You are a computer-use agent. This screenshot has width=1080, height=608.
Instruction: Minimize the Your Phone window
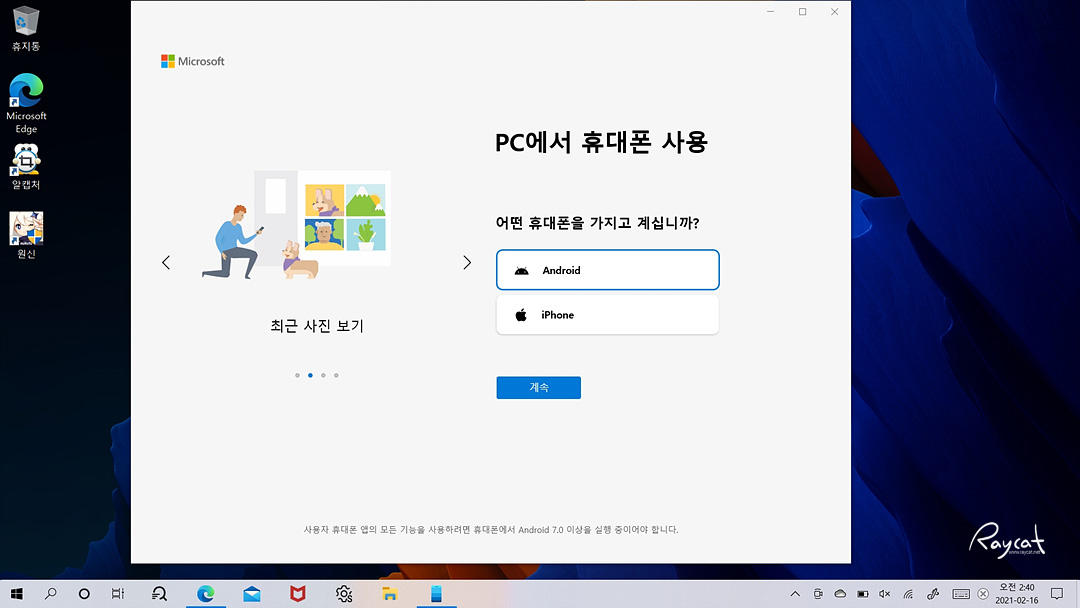tap(771, 12)
